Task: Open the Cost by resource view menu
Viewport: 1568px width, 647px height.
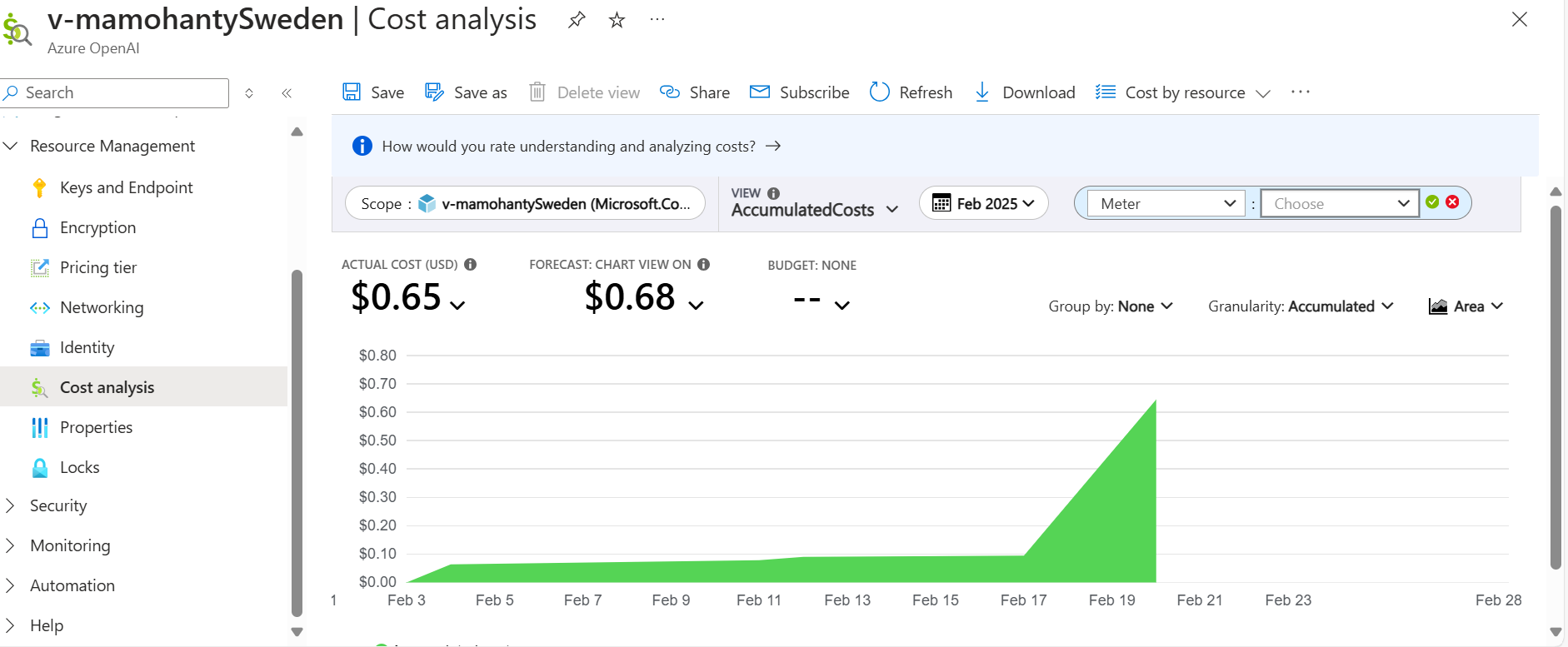Action: (x=1183, y=92)
